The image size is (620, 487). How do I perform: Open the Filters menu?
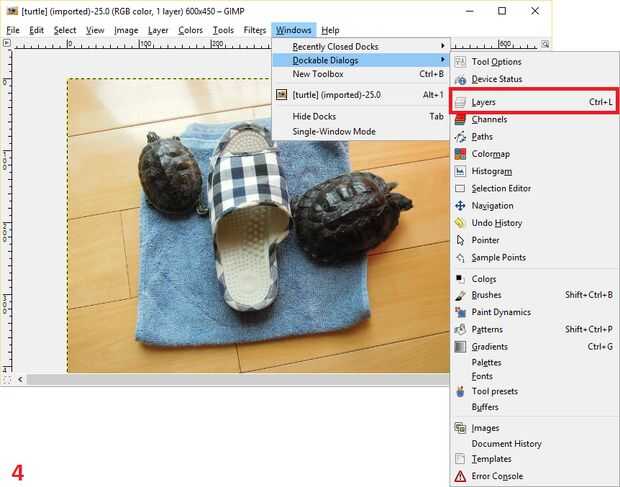(x=255, y=30)
